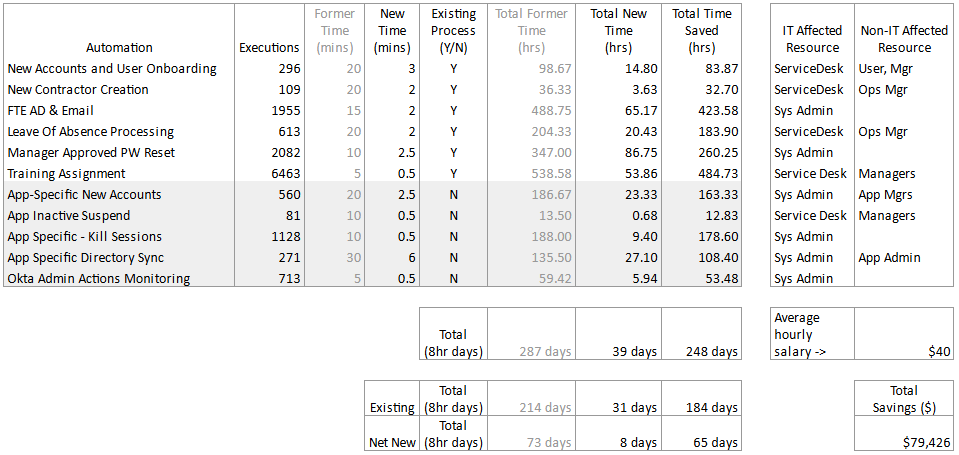The image size is (959, 455).
Task: Select the IT Affected Resource header
Action: coord(811,39)
